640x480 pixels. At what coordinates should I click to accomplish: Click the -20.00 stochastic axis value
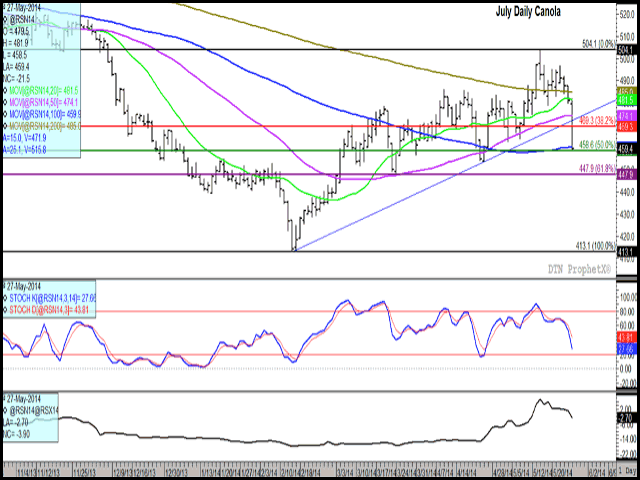[628, 383]
